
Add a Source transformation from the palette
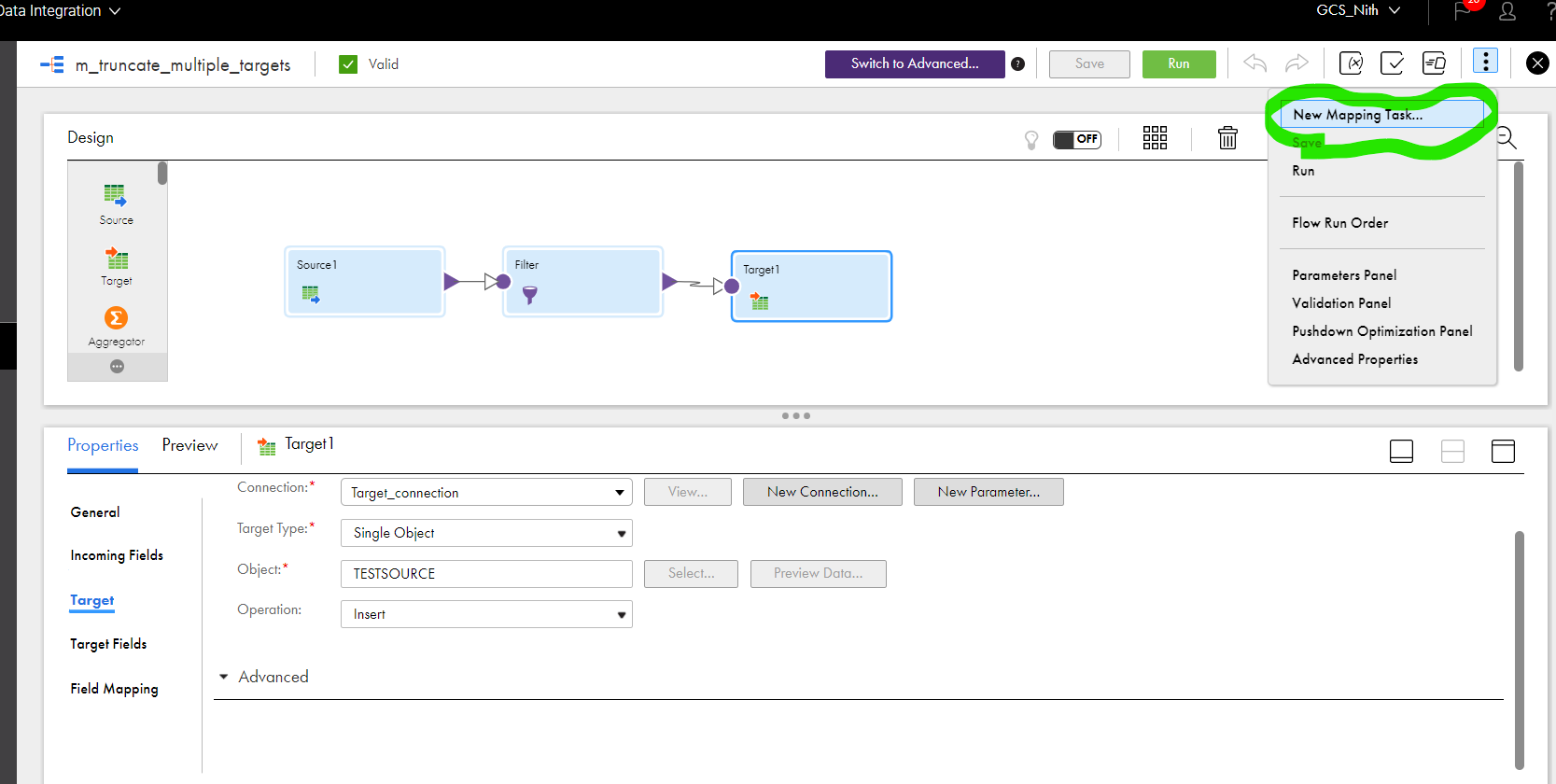point(116,204)
